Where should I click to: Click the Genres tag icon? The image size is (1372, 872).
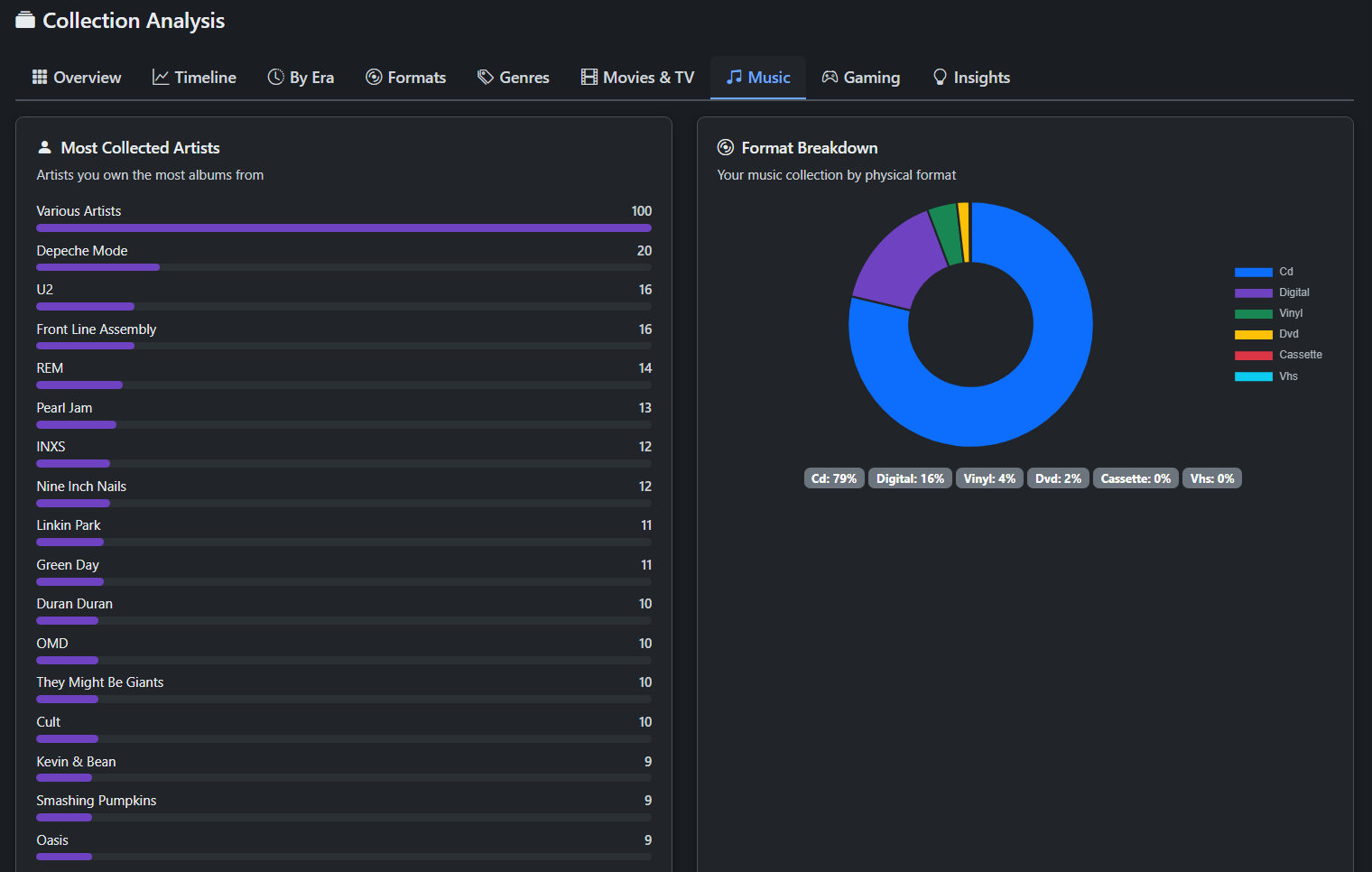click(486, 78)
